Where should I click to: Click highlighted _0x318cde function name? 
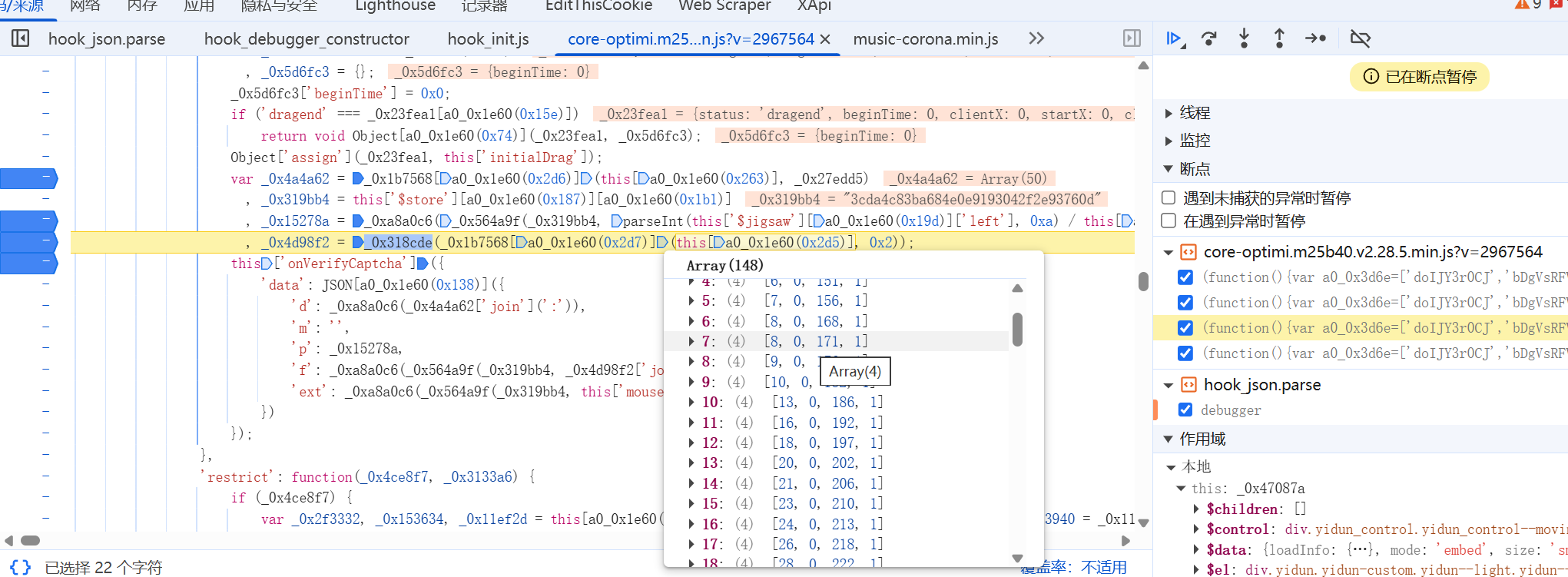(x=398, y=242)
